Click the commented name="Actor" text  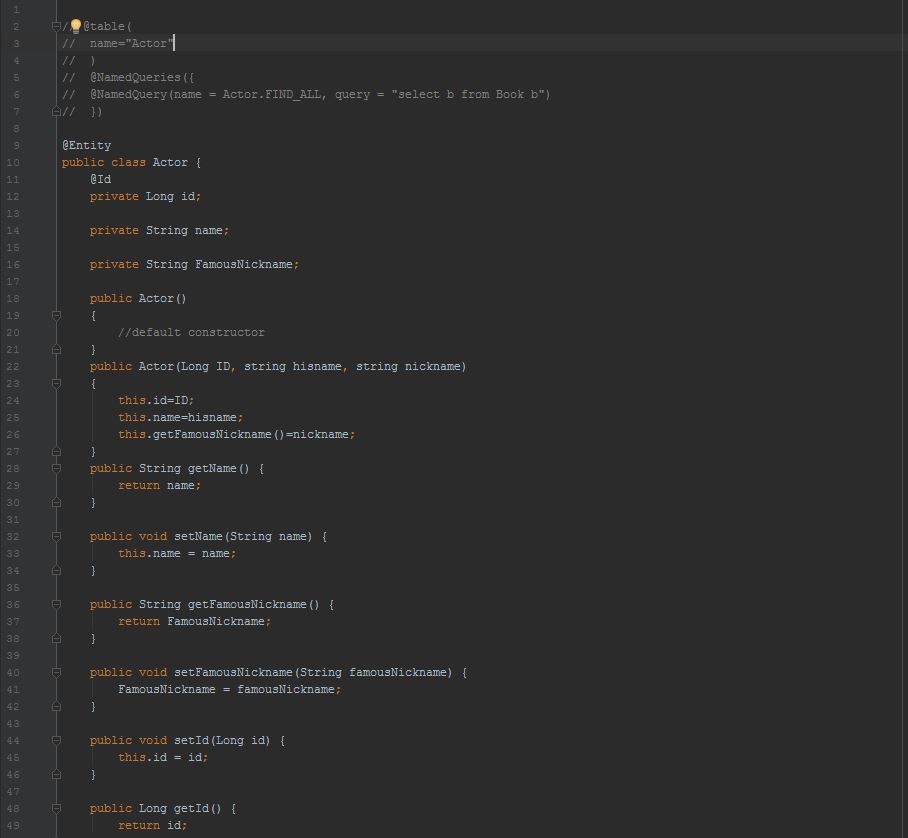pos(131,43)
